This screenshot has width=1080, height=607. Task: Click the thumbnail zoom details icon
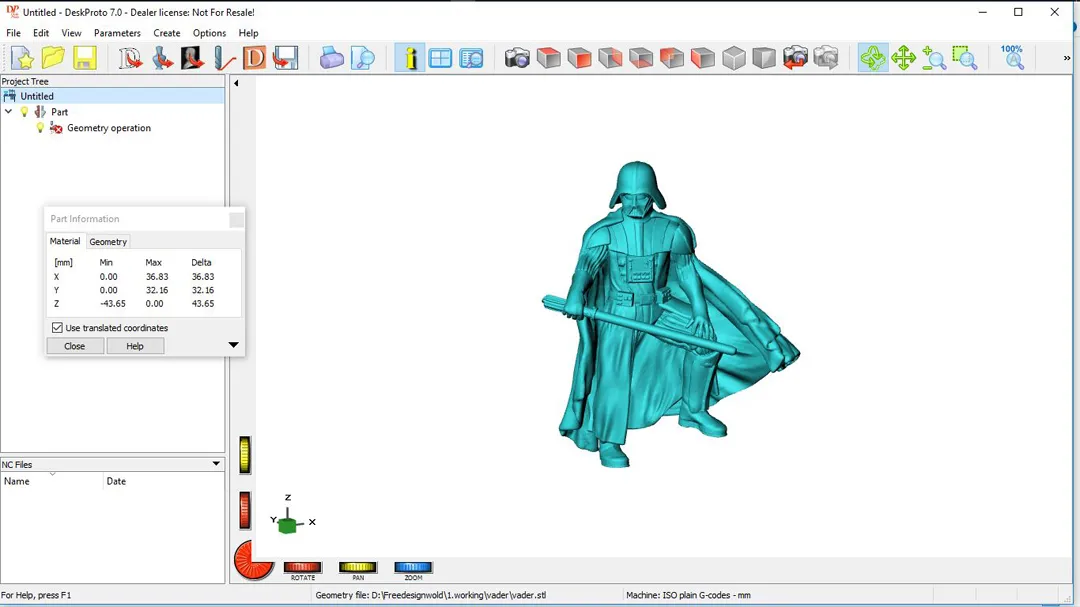pyautogui.click(x=472, y=58)
